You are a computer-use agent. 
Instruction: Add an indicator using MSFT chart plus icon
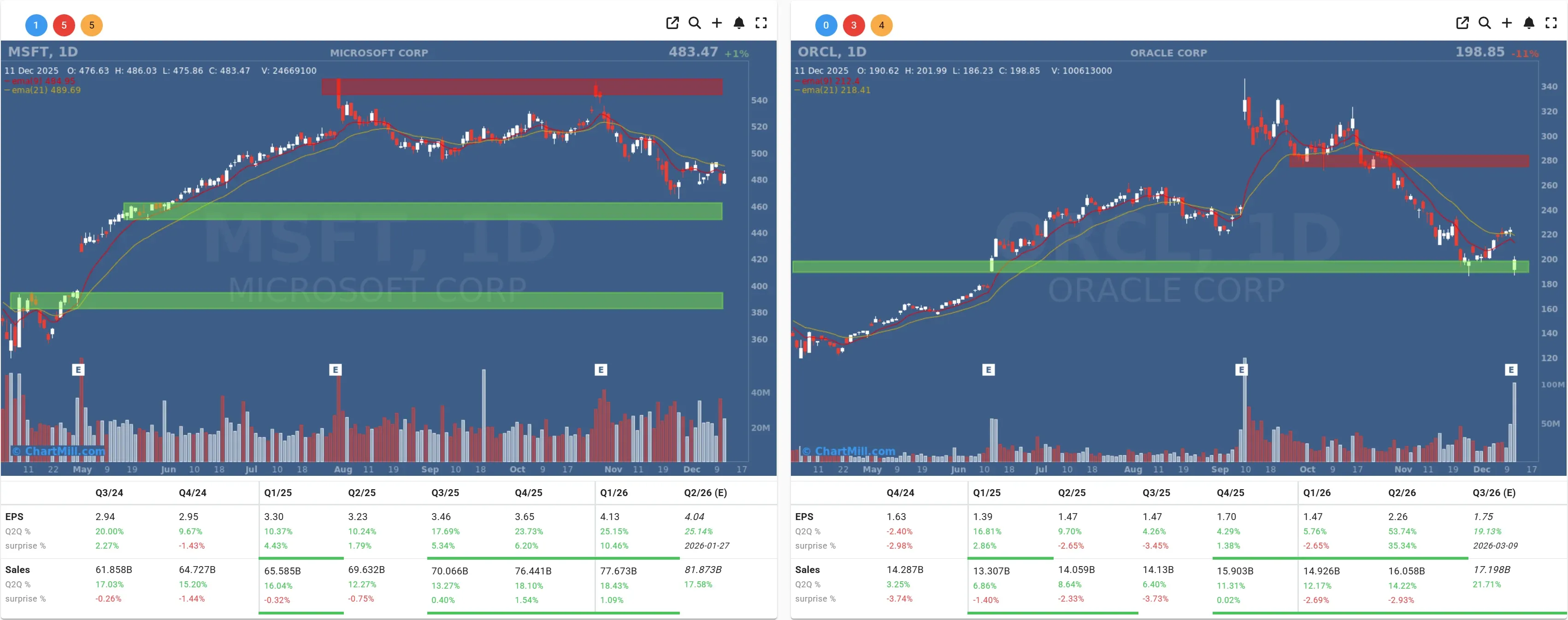(x=716, y=23)
